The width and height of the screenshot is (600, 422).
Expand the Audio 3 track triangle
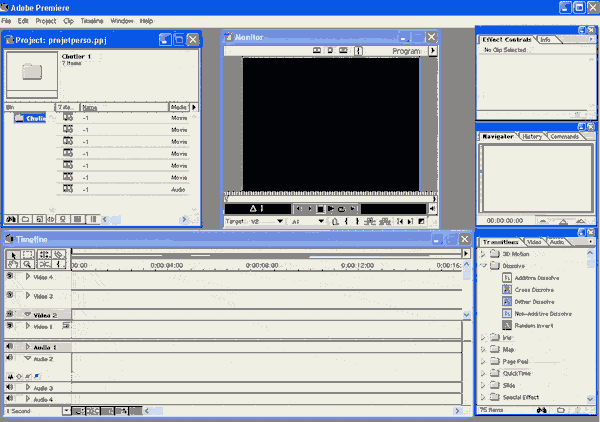click(x=28, y=388)
